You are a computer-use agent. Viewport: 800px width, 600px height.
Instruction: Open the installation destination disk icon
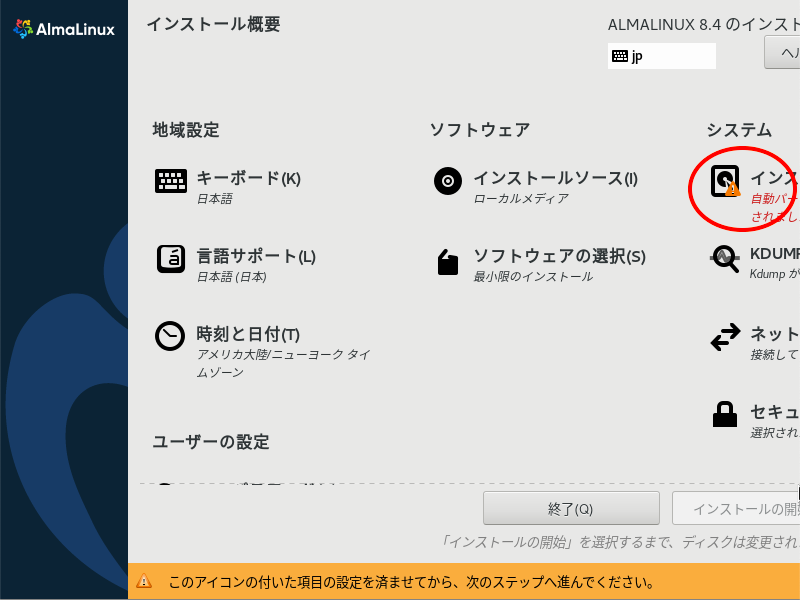point(725,181)
